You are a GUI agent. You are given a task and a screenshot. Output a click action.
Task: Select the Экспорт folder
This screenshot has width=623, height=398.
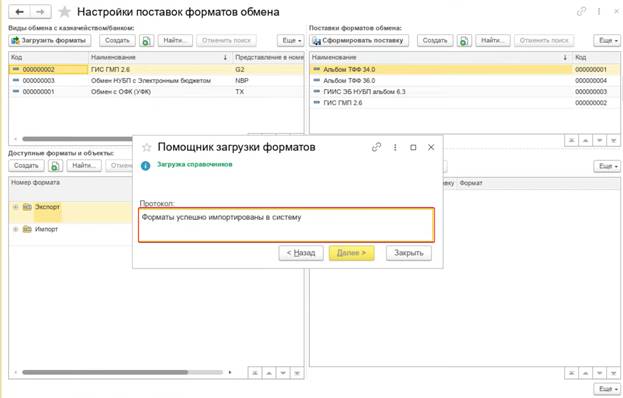pyautogui.click(x=41, y=207)
